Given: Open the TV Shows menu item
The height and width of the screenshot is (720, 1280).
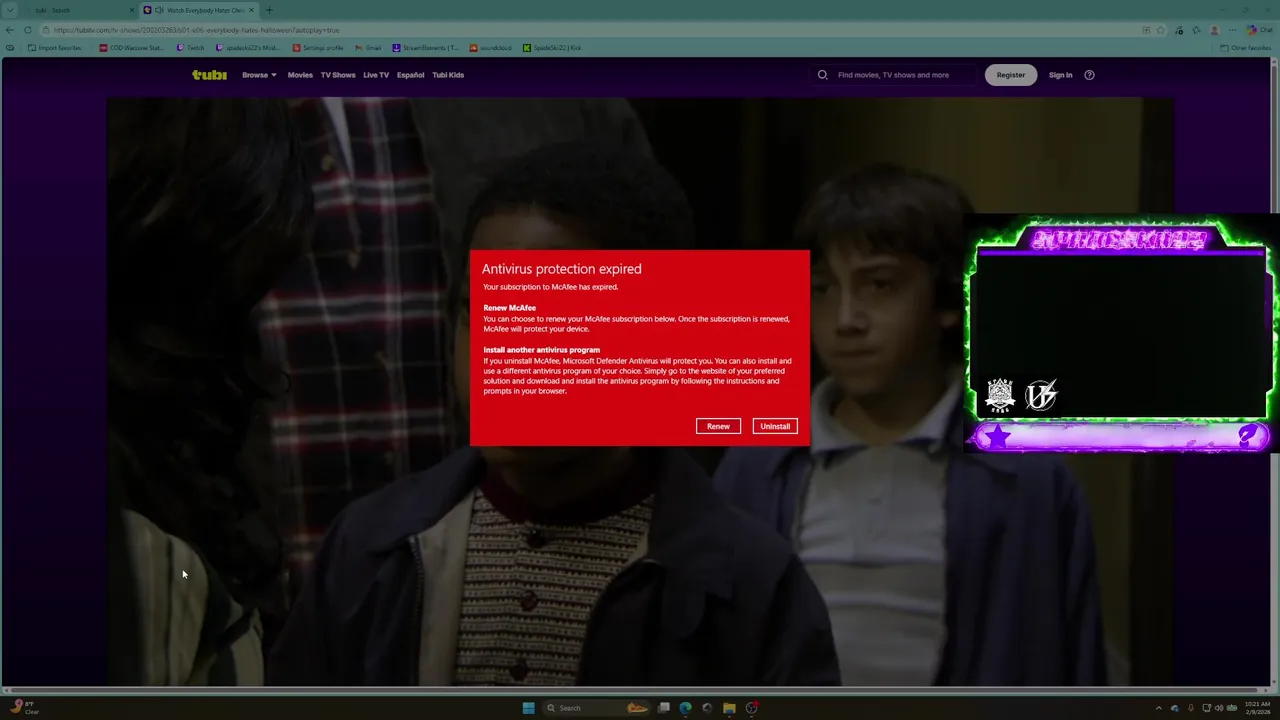Looking at the screenshot, I should click(x=338, y=75).
